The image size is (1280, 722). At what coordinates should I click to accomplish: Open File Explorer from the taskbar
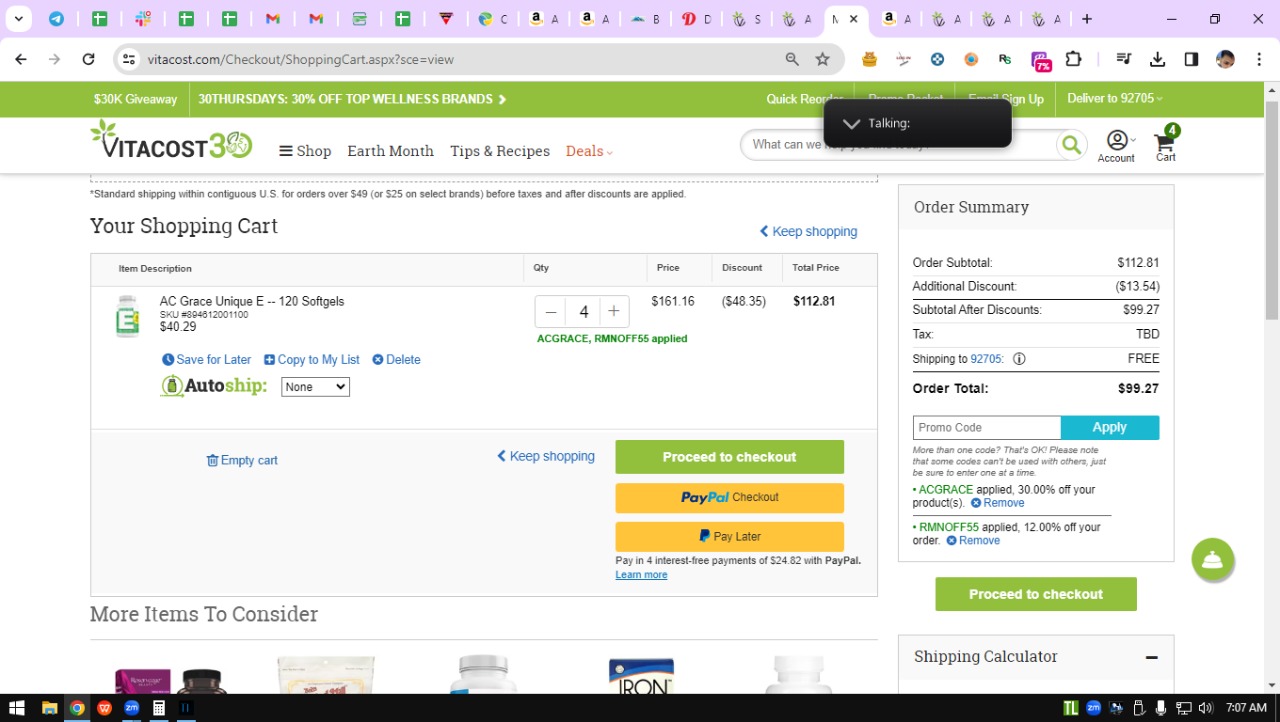pos(49,708)
